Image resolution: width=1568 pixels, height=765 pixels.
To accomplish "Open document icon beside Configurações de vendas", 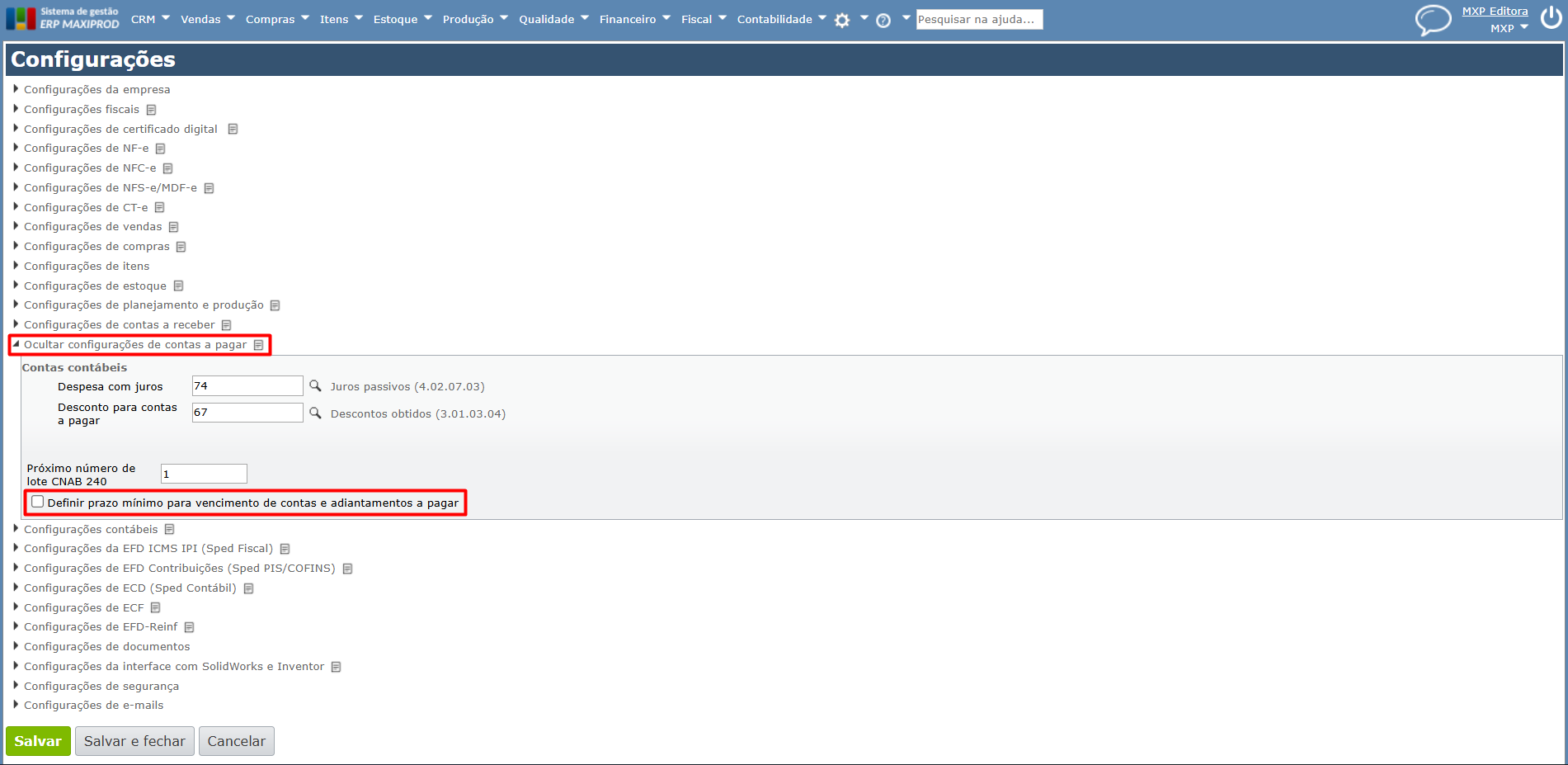I will pyautogui.click(x=173, y=227).
